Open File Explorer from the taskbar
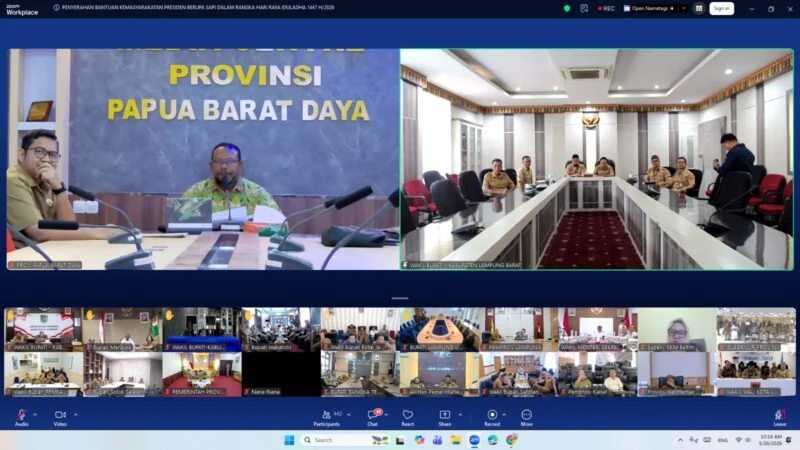The width and height of the screenshot is (800, 450). tap(456, 440)
